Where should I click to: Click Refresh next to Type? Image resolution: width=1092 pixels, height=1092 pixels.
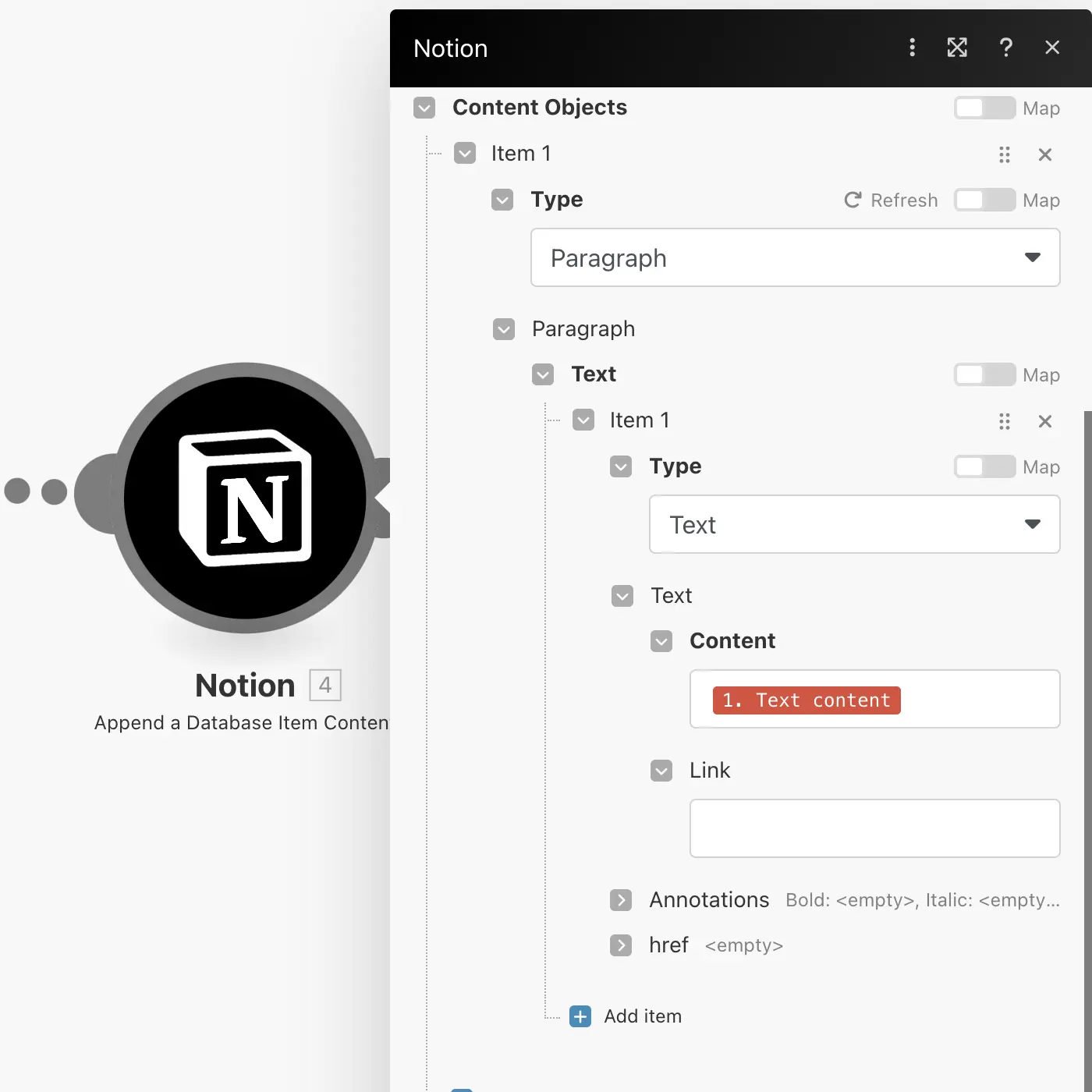(891, 200)
